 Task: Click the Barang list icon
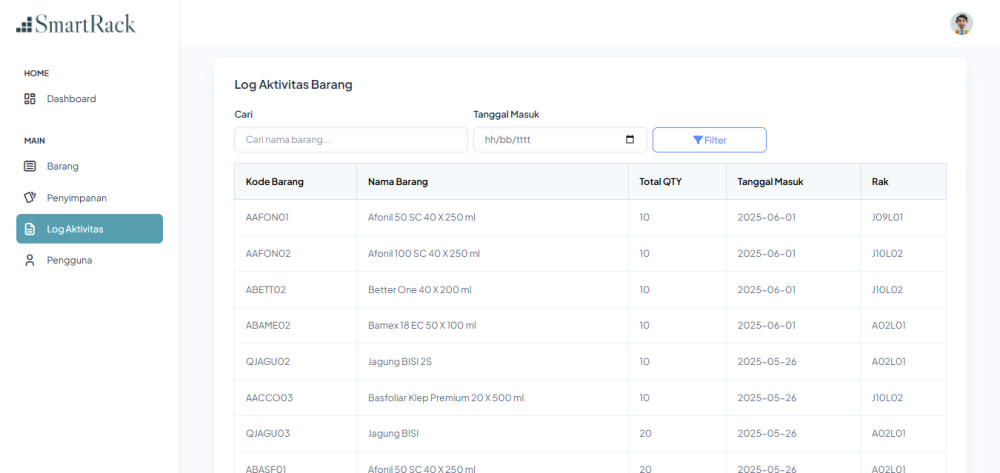point(29,166)
